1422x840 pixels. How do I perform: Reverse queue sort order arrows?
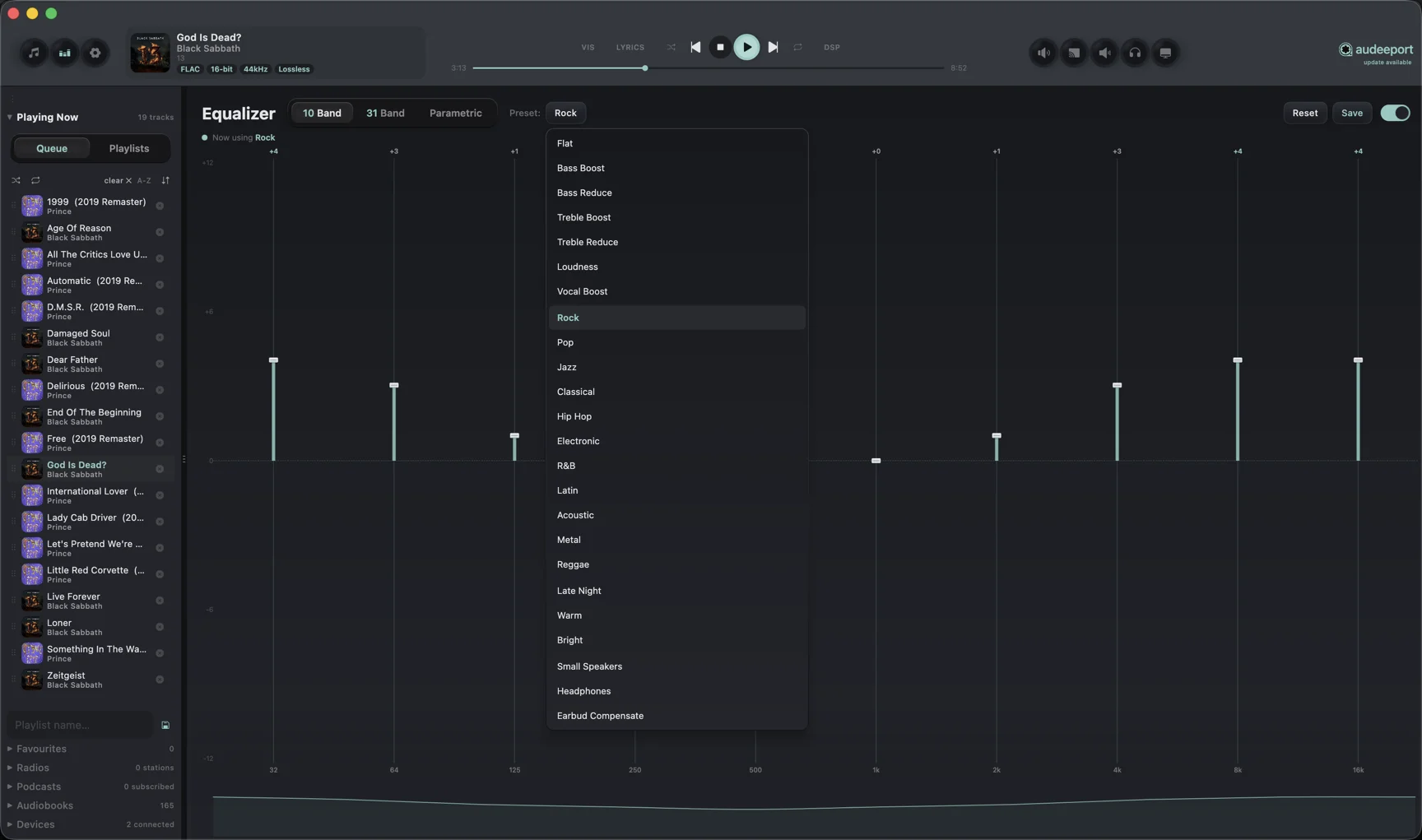165,180
